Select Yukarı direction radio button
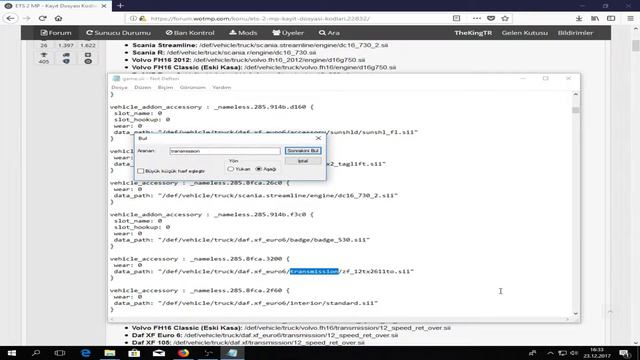 231,169
